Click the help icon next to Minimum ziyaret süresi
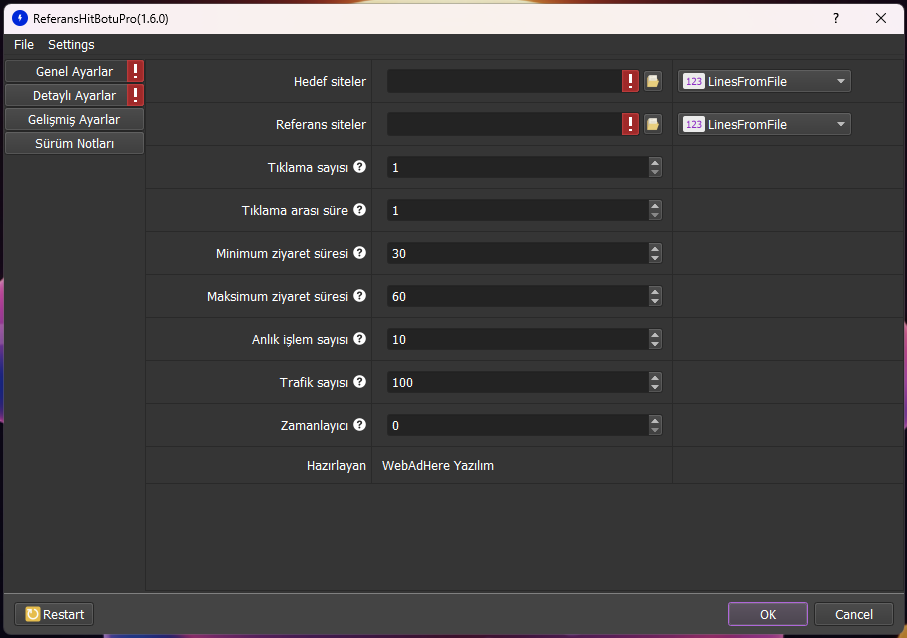This screenshot has height=638, width=907. pyautogui.click(x=360, y=253)
